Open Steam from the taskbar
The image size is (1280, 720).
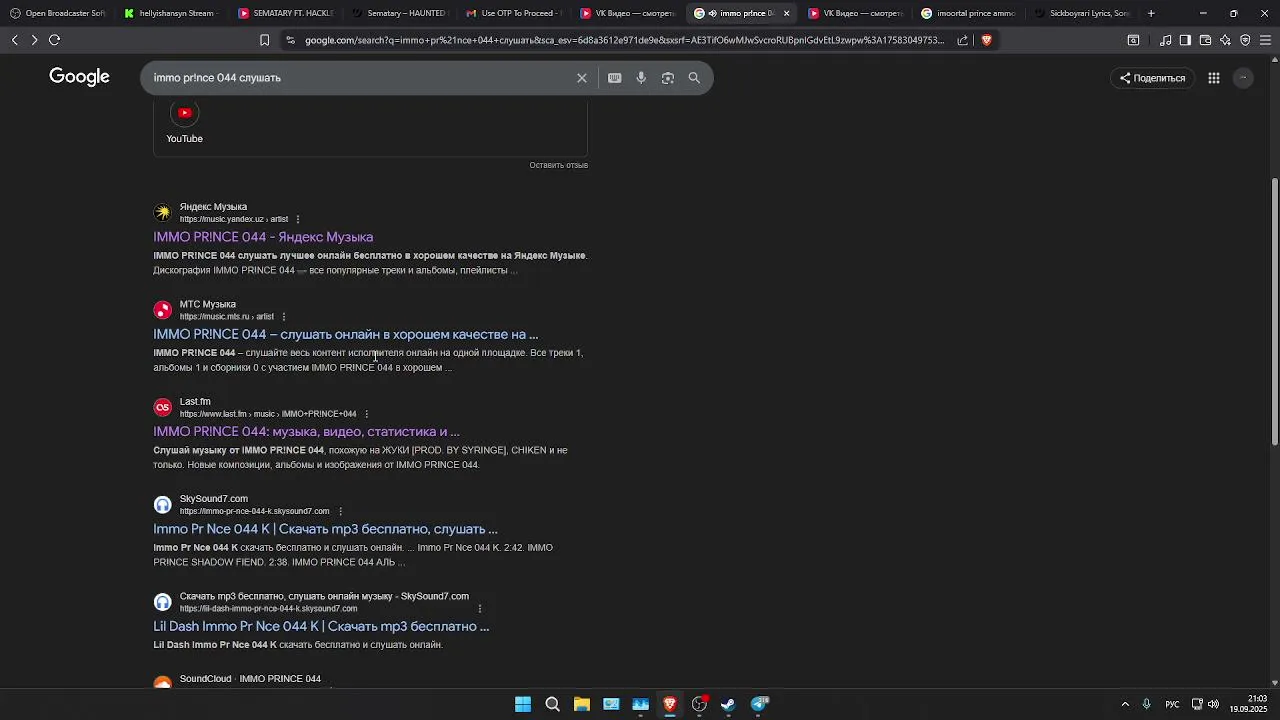pos(729,704)
